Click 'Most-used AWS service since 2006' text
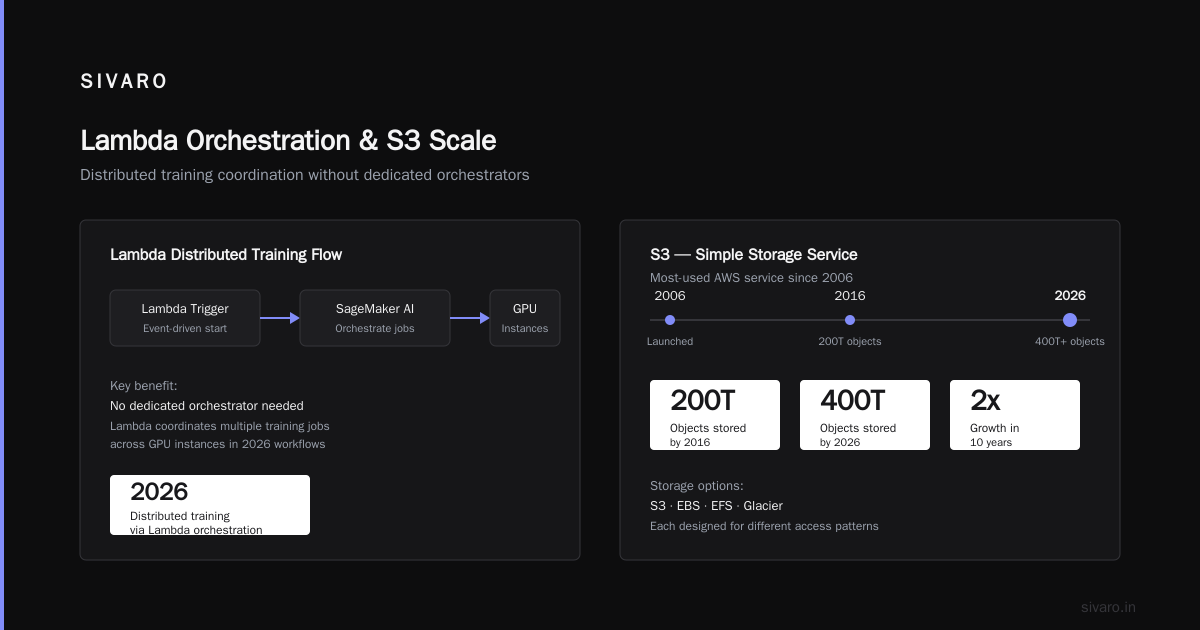 (x=751, y=278)
